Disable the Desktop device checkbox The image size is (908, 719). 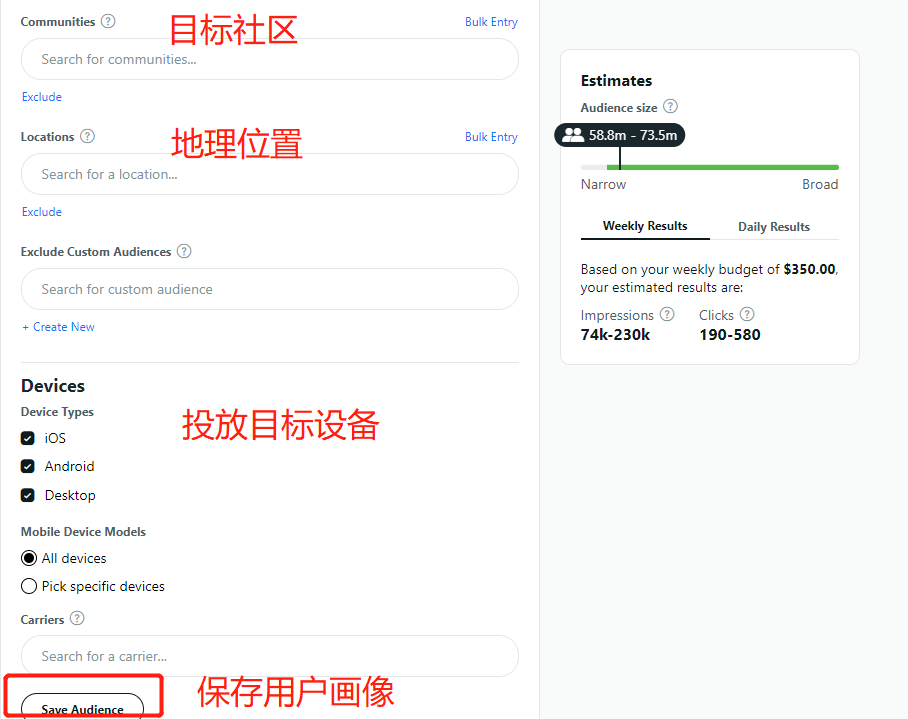click(28, 495)
